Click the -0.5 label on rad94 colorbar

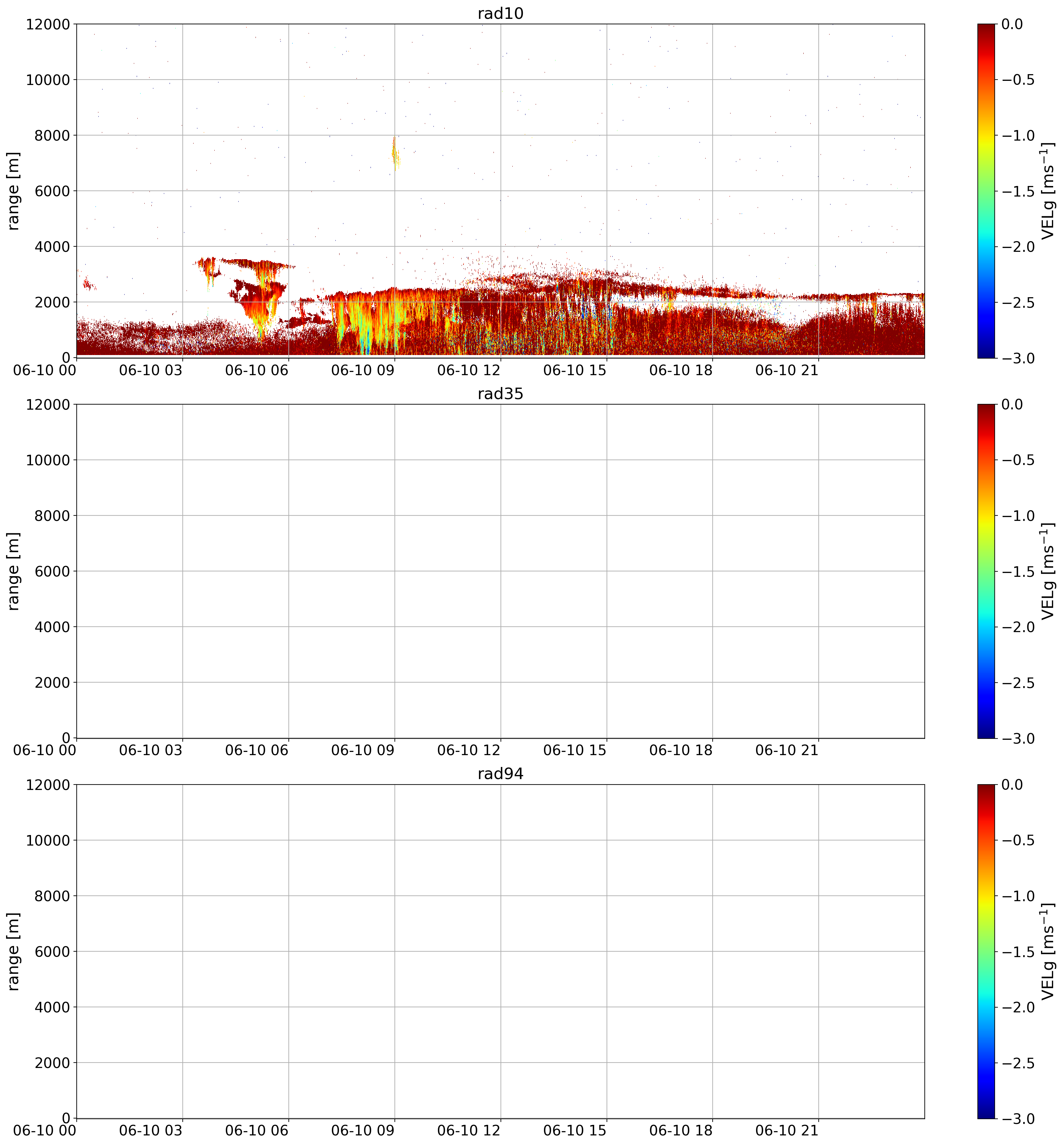(1017, 840)
